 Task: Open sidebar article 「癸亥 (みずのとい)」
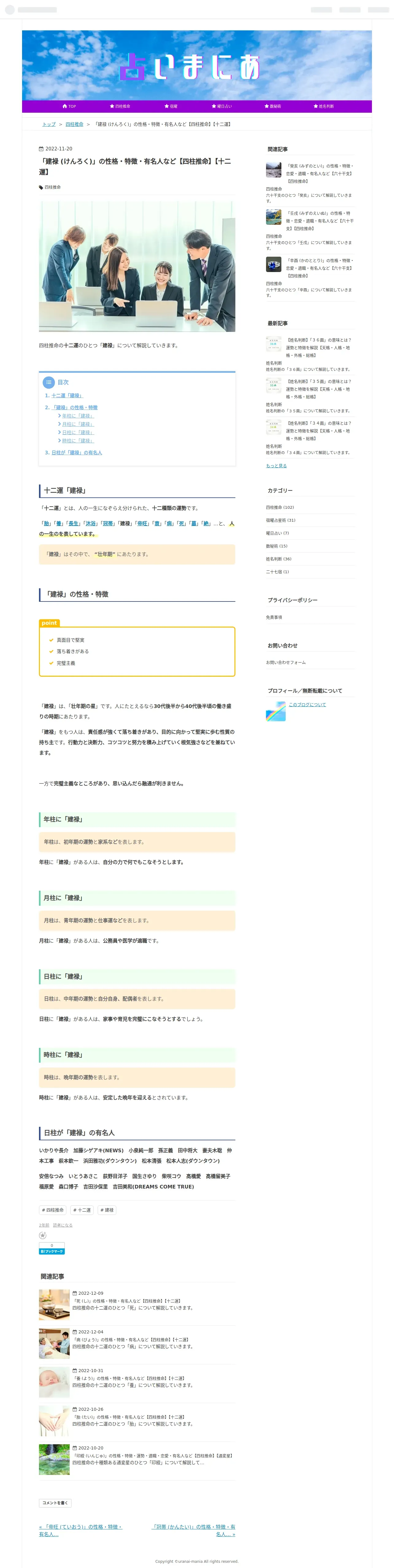tap(320, 173)
